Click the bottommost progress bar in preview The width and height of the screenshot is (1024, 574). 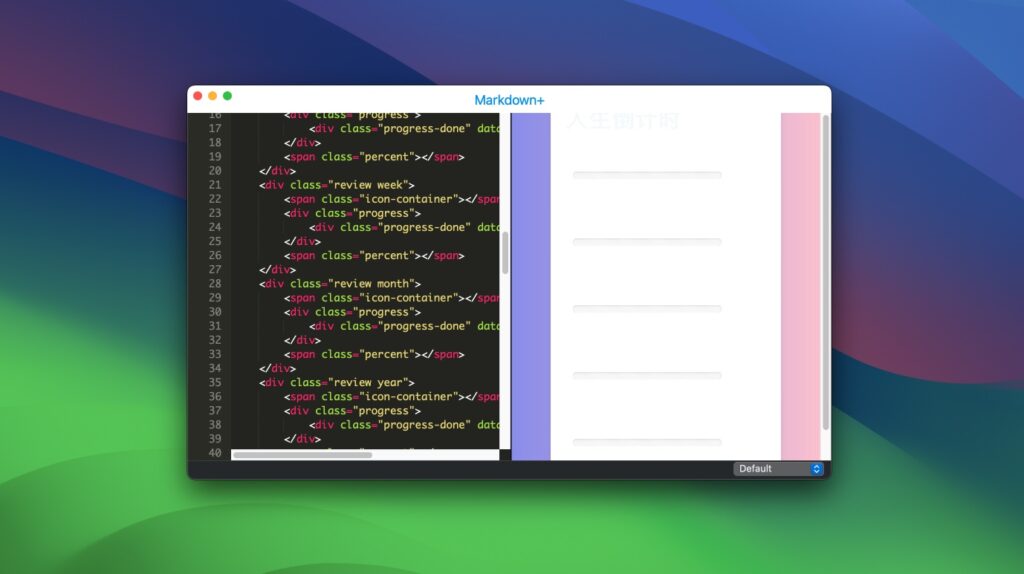(647, 442)
